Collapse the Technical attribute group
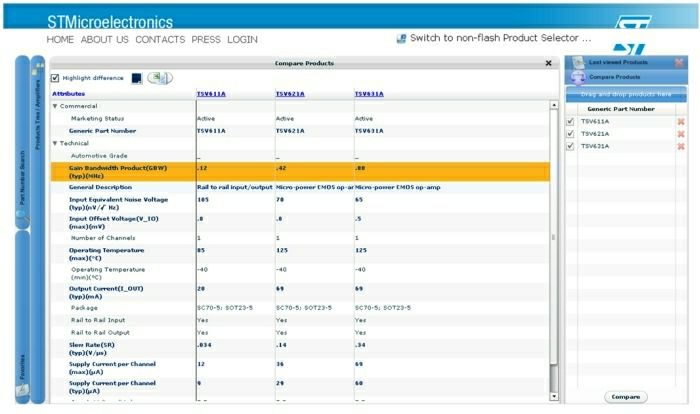Screen dimensions: 700x414 click(55, 143)
